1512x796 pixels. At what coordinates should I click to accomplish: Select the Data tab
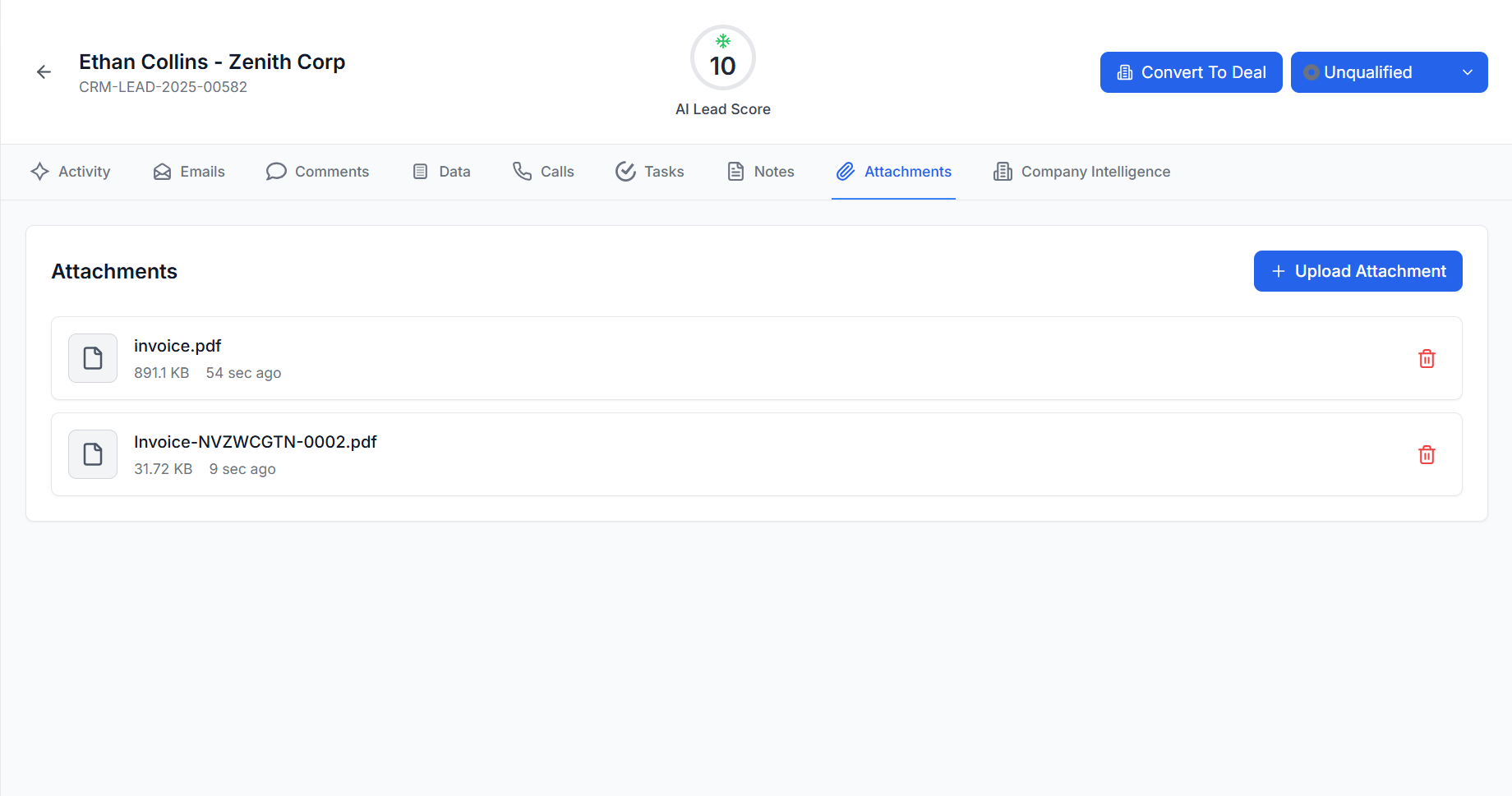pos(441,172)
